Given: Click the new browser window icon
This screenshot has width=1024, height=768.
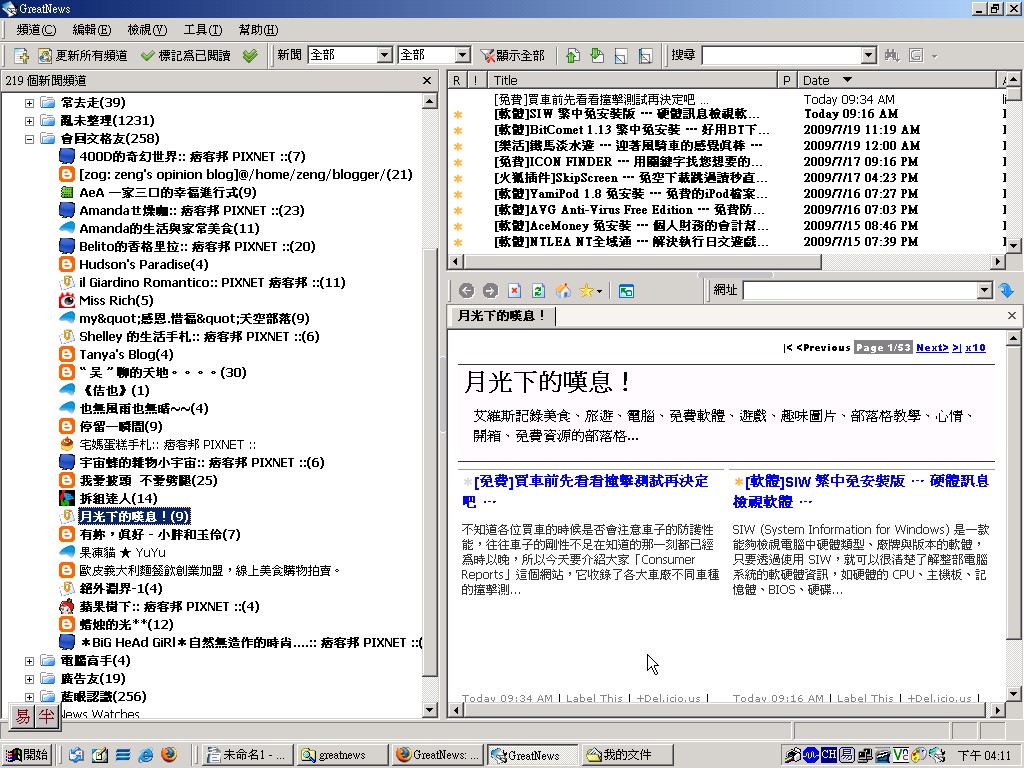Looking at the screenshot, I should (x=626, y=291).
